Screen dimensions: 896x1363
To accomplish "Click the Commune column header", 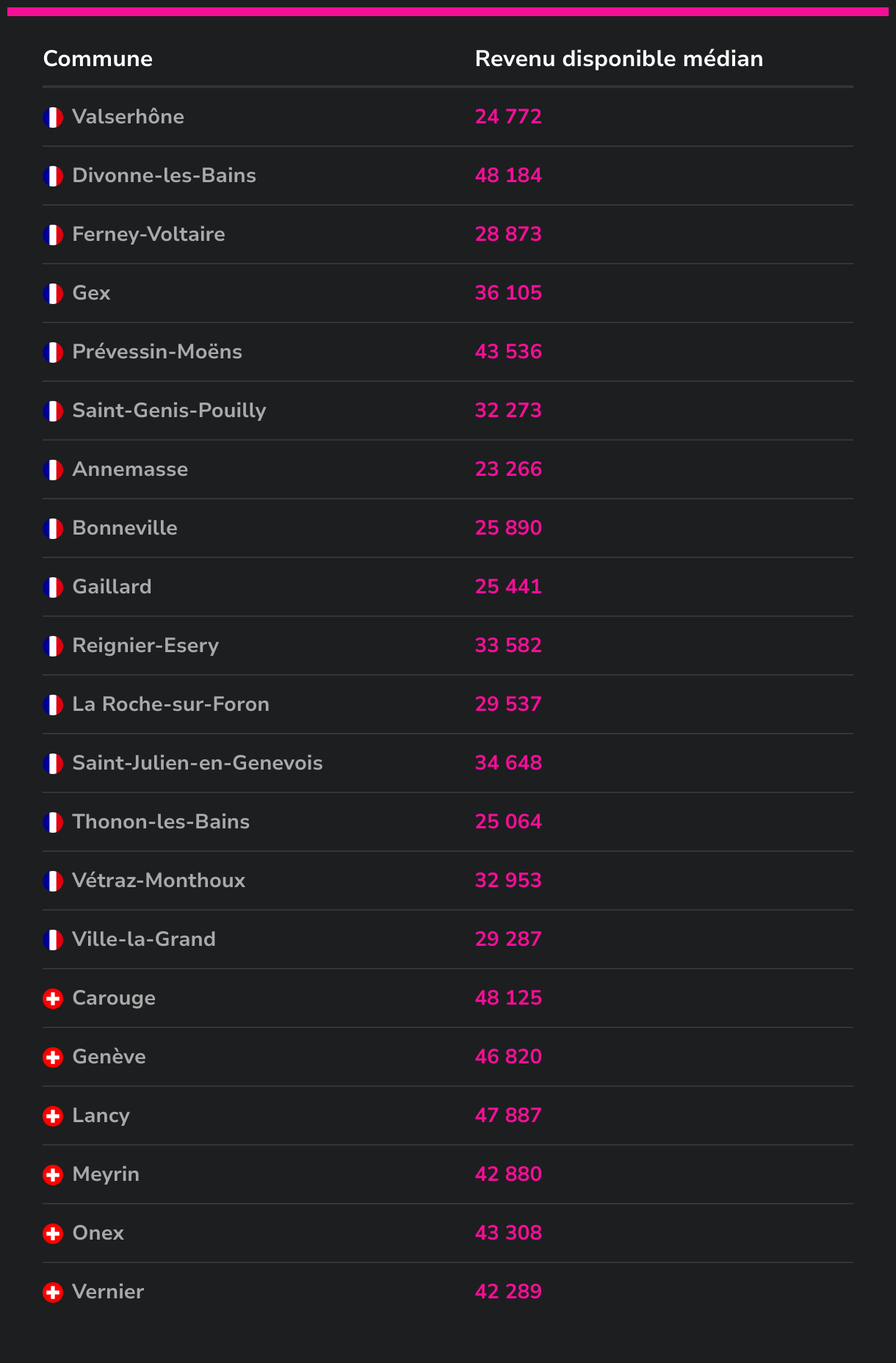I will [98, 59].
